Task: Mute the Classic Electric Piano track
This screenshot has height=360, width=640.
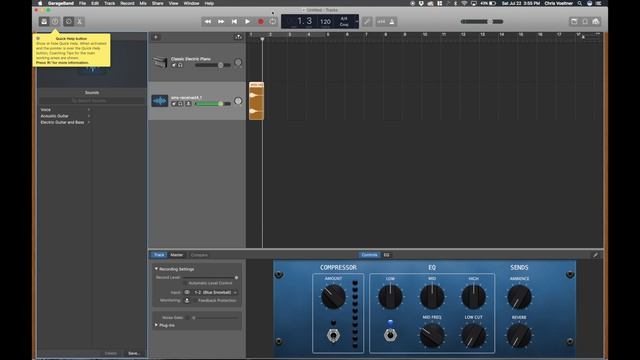Action: [174, 65]
